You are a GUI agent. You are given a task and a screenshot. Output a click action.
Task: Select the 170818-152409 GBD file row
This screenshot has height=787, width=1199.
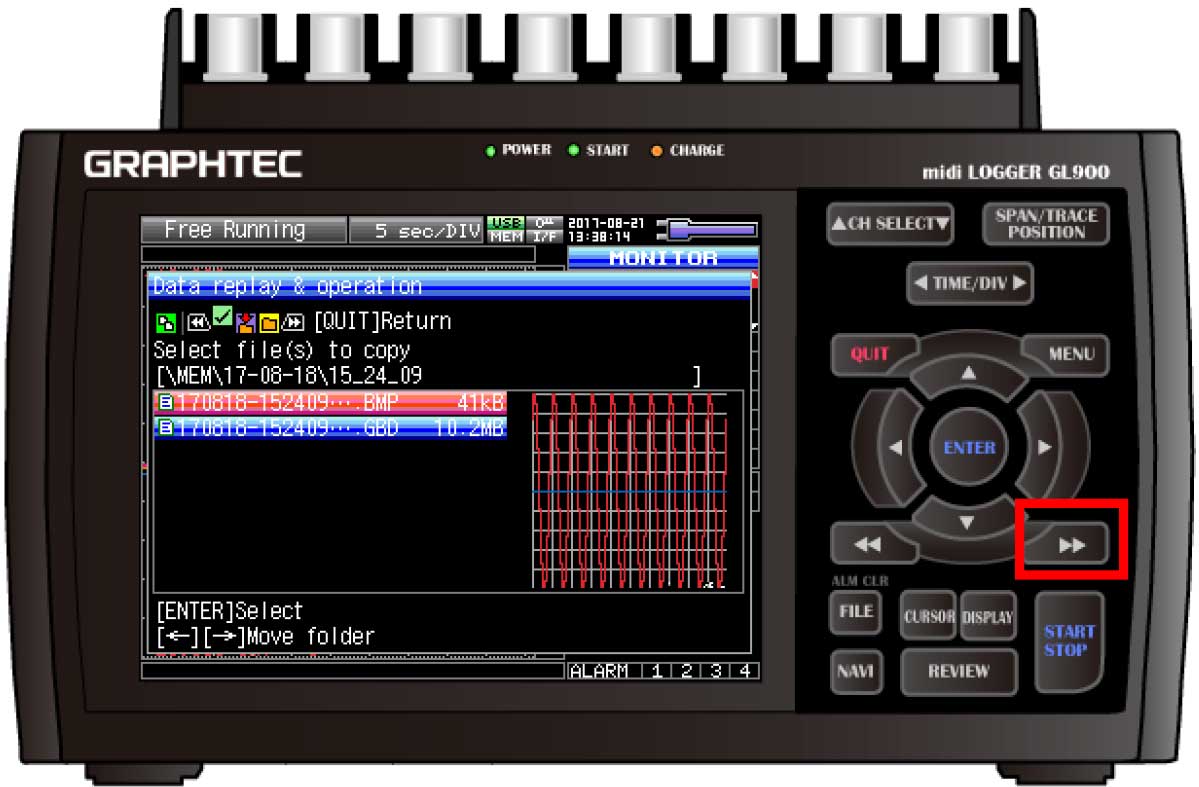tap(330, 428)
